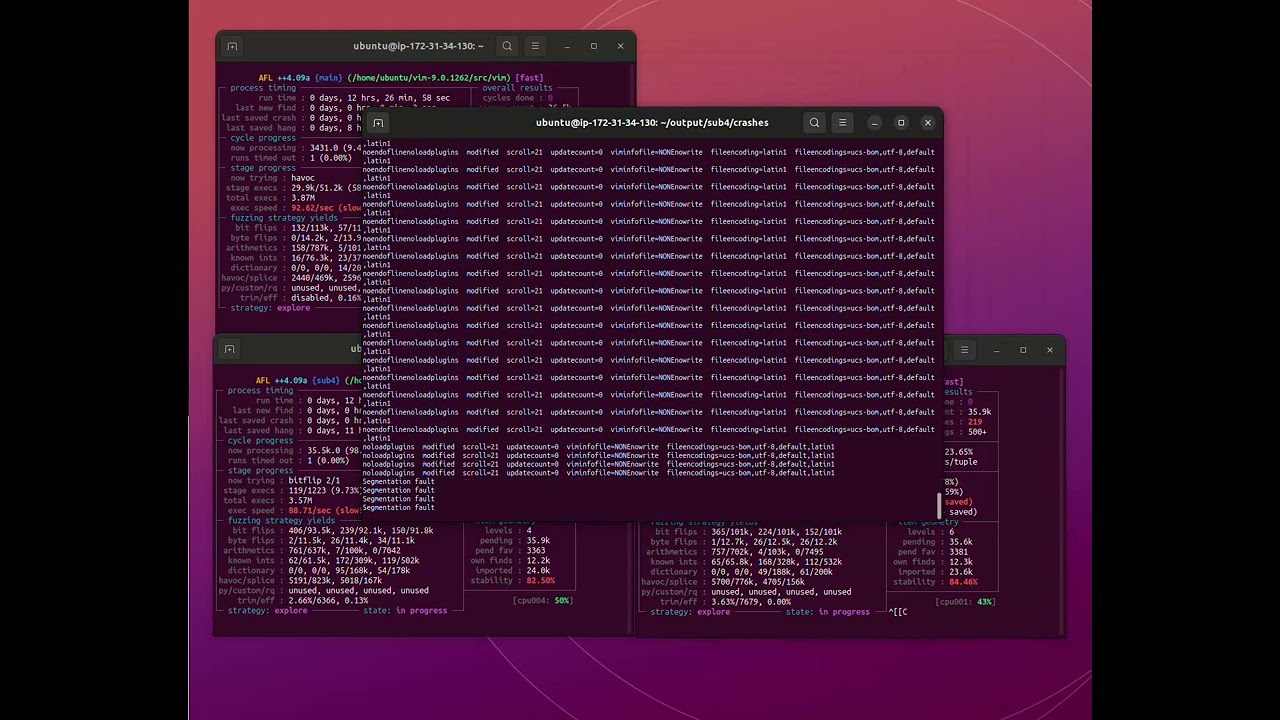The height and width of the screenshot is (720, 1280).
Task: Maximize the main AFL terminal window
Action: [x=594, y=46]
